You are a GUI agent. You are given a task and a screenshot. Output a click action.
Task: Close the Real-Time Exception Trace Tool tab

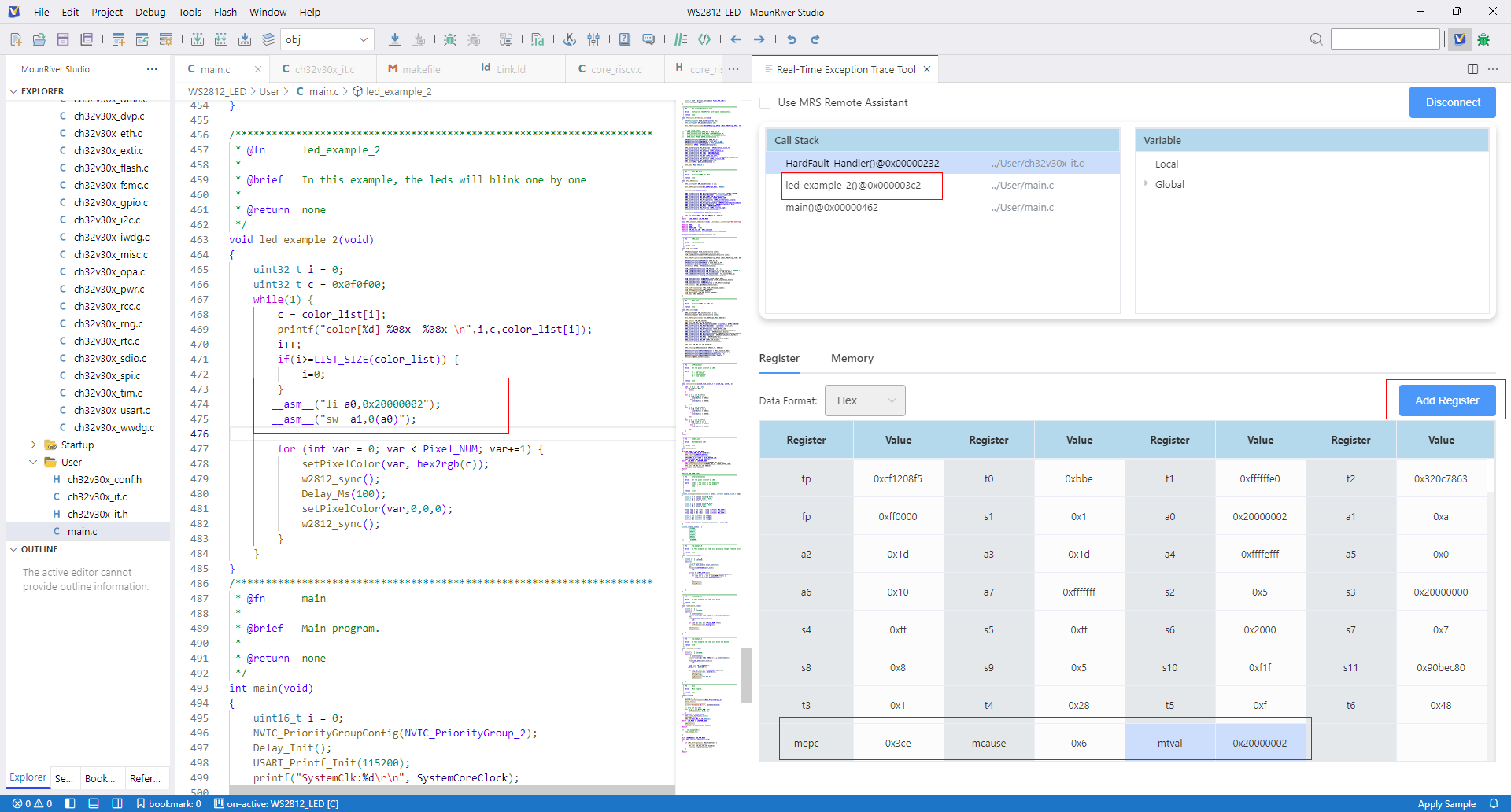pos(927,69)
